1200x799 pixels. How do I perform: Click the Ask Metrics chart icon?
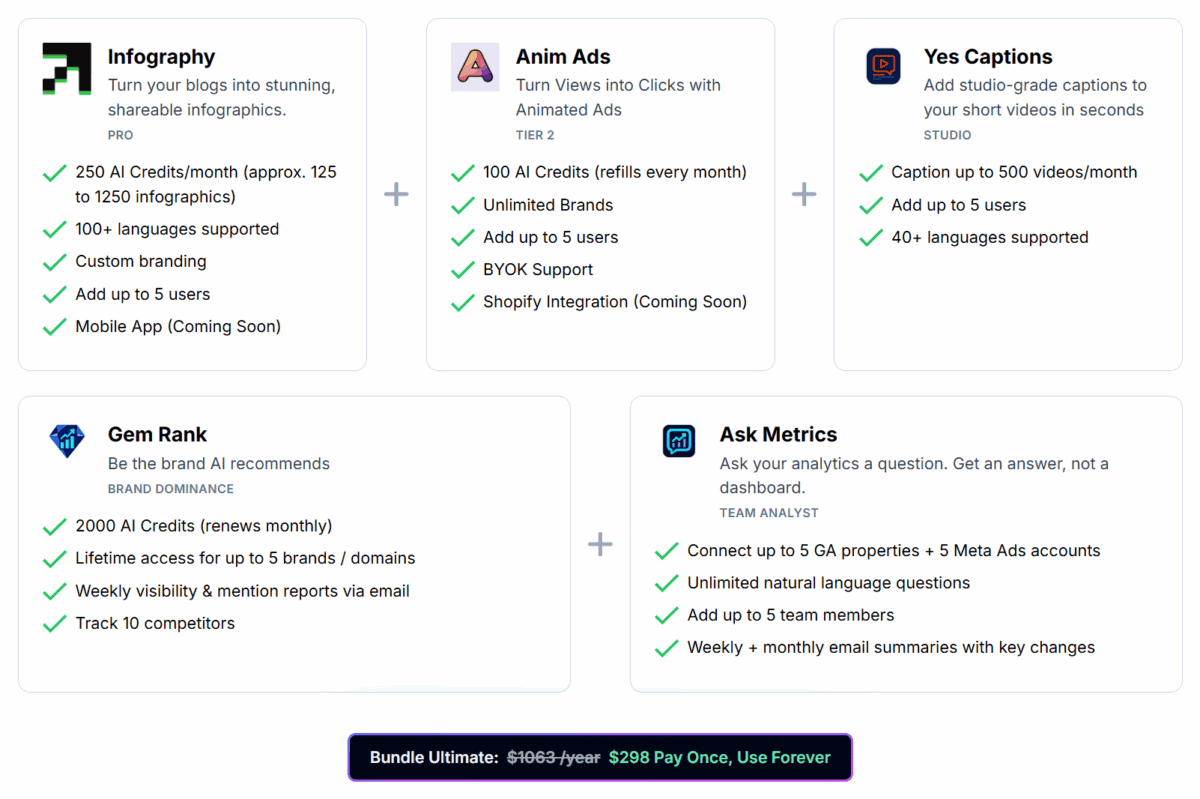(x=679, y=440)
